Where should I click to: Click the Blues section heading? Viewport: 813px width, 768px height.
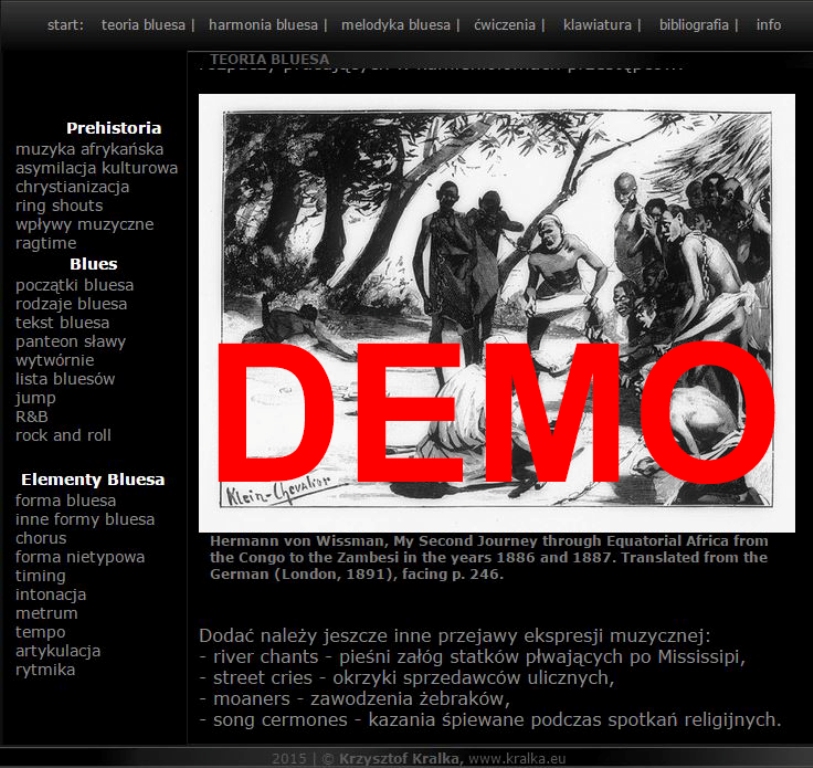pyautogui.click(x=93, y=263)
